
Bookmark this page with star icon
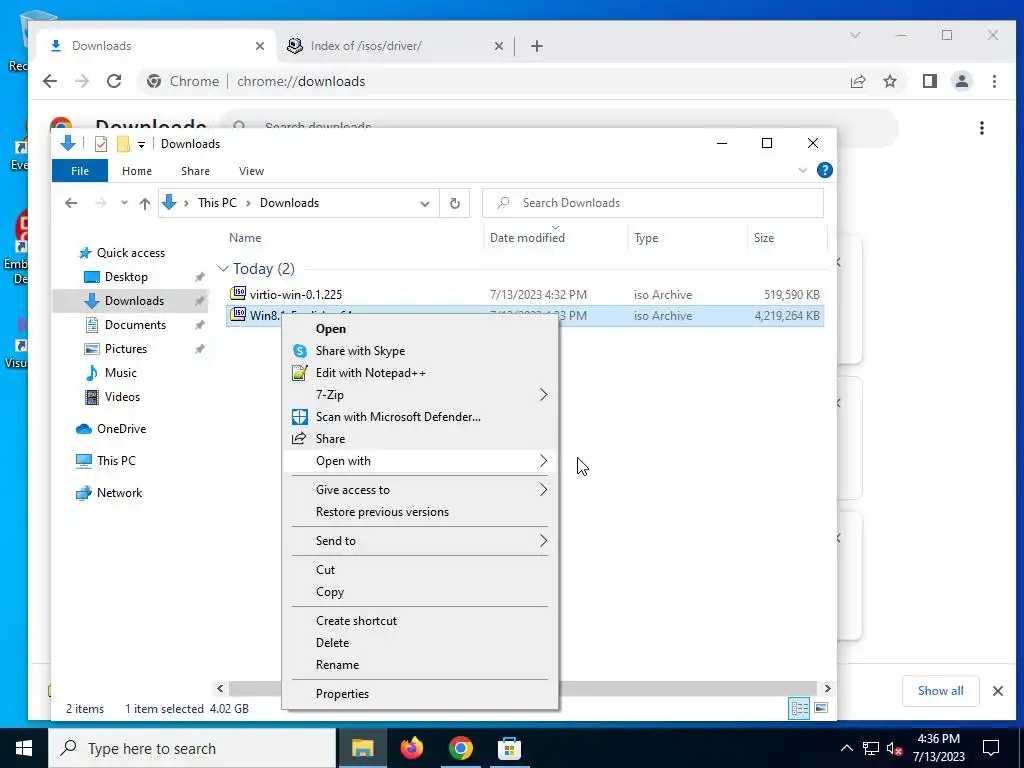click(890, 81)
